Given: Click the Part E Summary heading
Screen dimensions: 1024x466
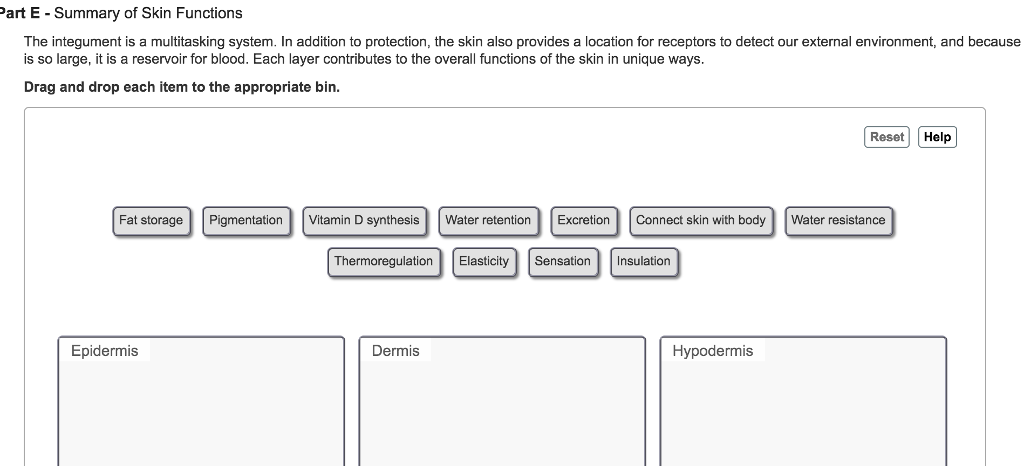Looking at the screenshot, I should pyautogui.click(x=124, y=13).
